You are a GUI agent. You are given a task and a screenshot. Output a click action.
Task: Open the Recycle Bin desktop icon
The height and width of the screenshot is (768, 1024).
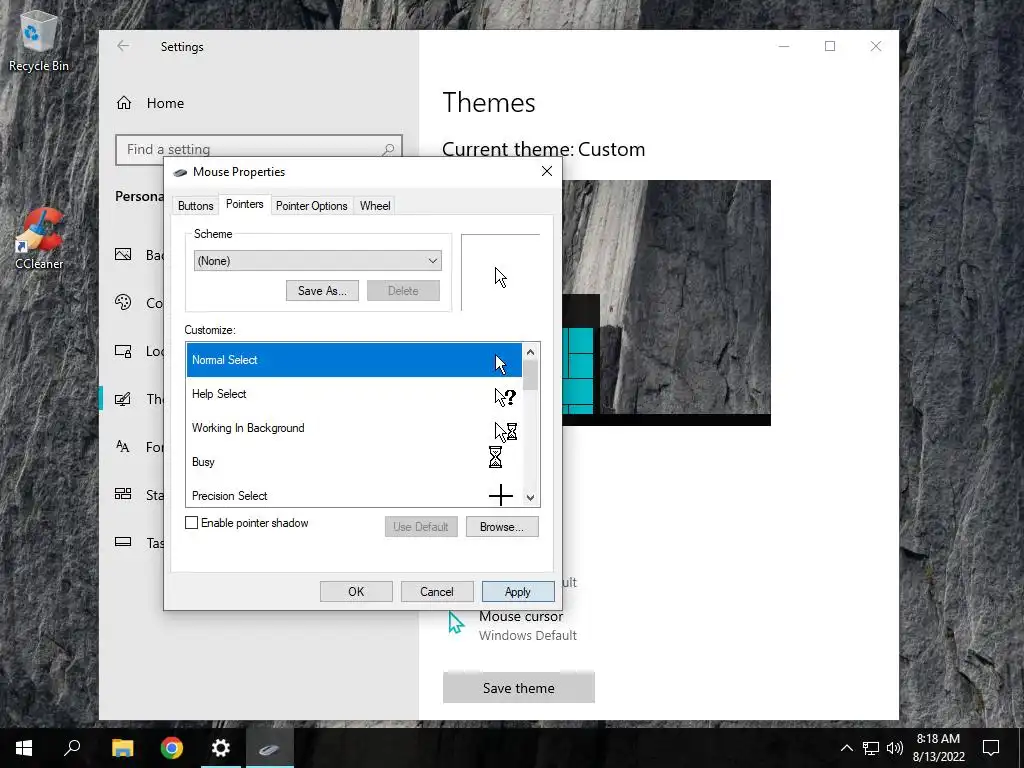[39, 42]
